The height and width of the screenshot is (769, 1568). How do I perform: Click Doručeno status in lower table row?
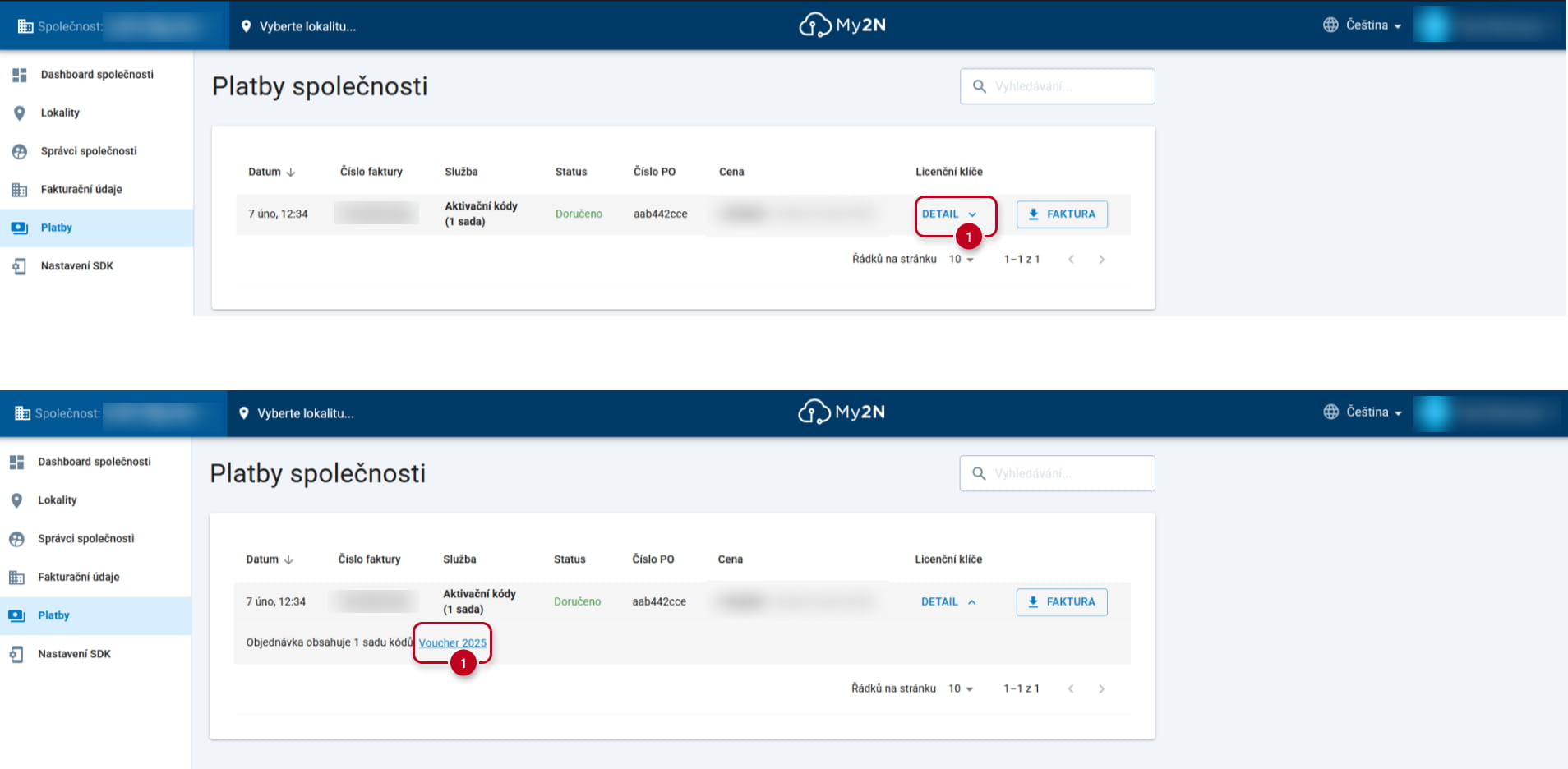[x=577, y=602]
